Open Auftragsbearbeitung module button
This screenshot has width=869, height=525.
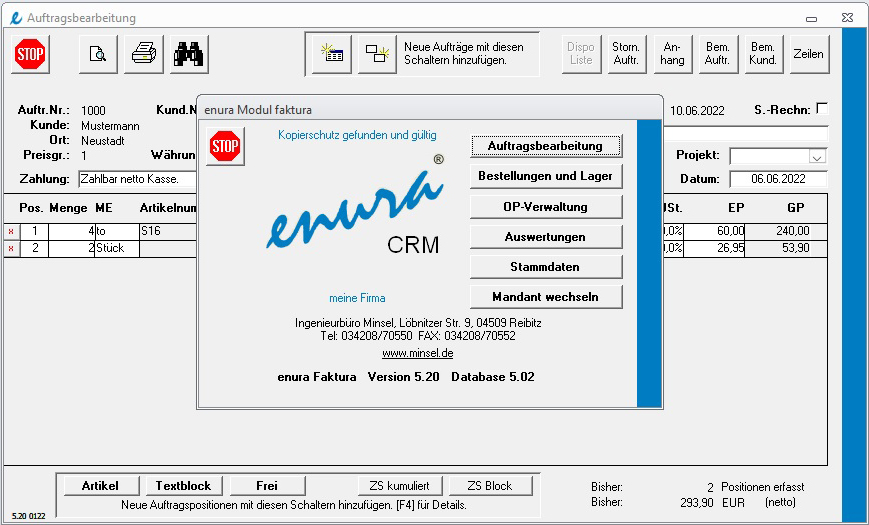point(546,146)
